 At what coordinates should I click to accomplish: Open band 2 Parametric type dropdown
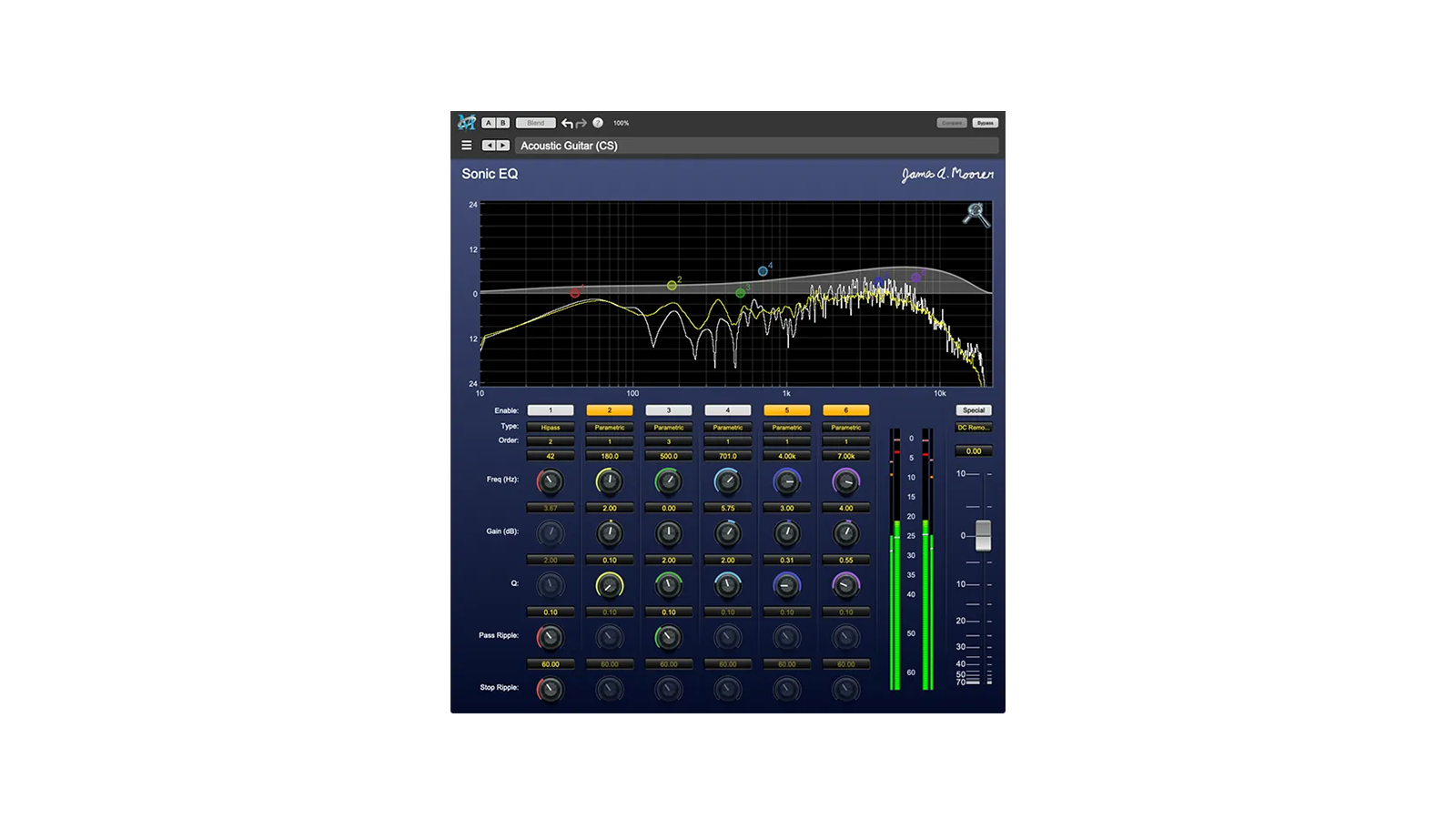click(x=610, y=427)
